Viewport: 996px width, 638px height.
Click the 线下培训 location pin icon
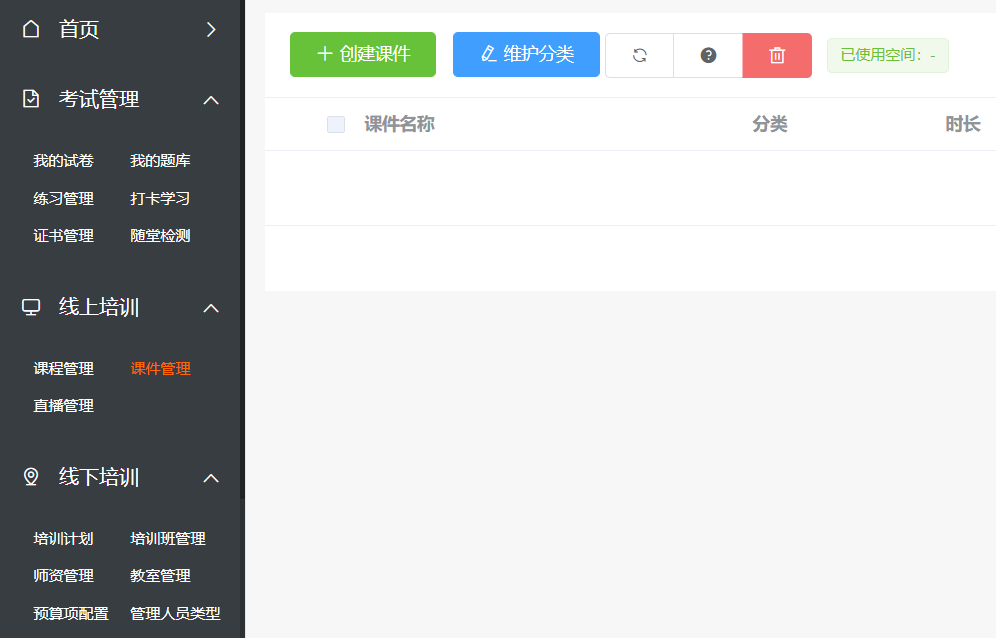point(31,477)
